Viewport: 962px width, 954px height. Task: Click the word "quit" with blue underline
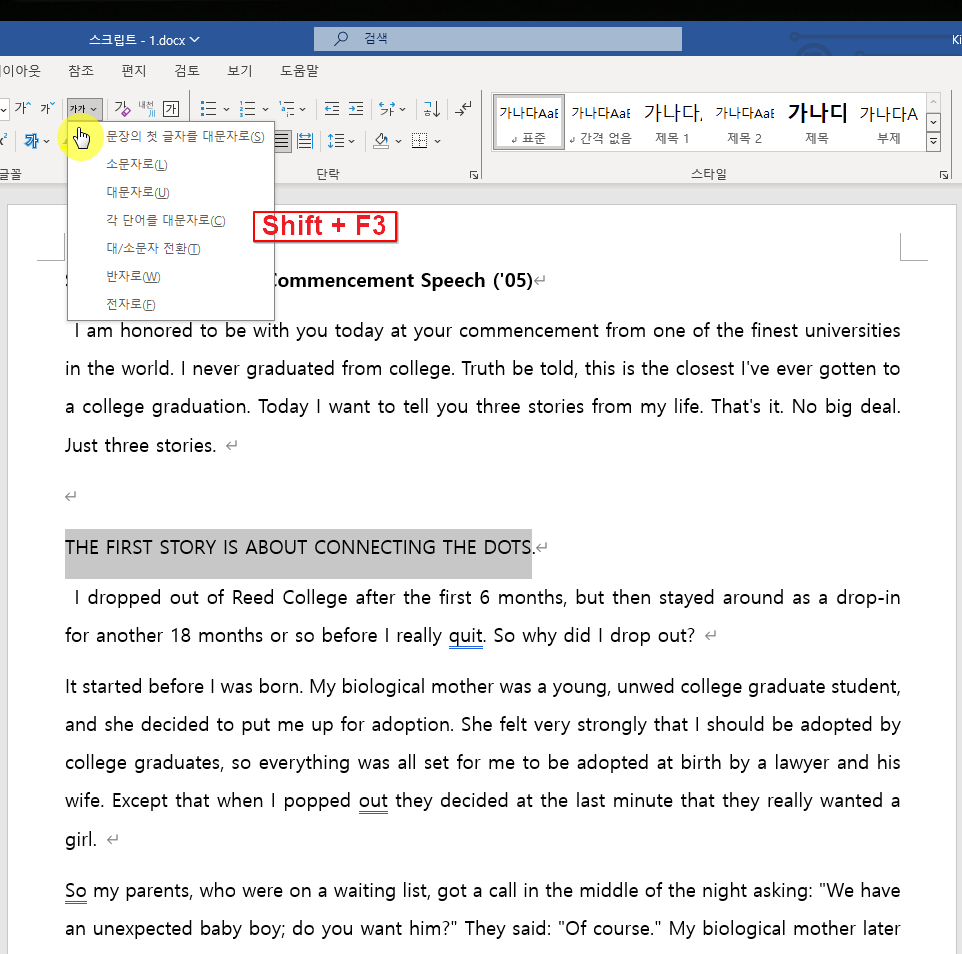[x=465, y=636]
